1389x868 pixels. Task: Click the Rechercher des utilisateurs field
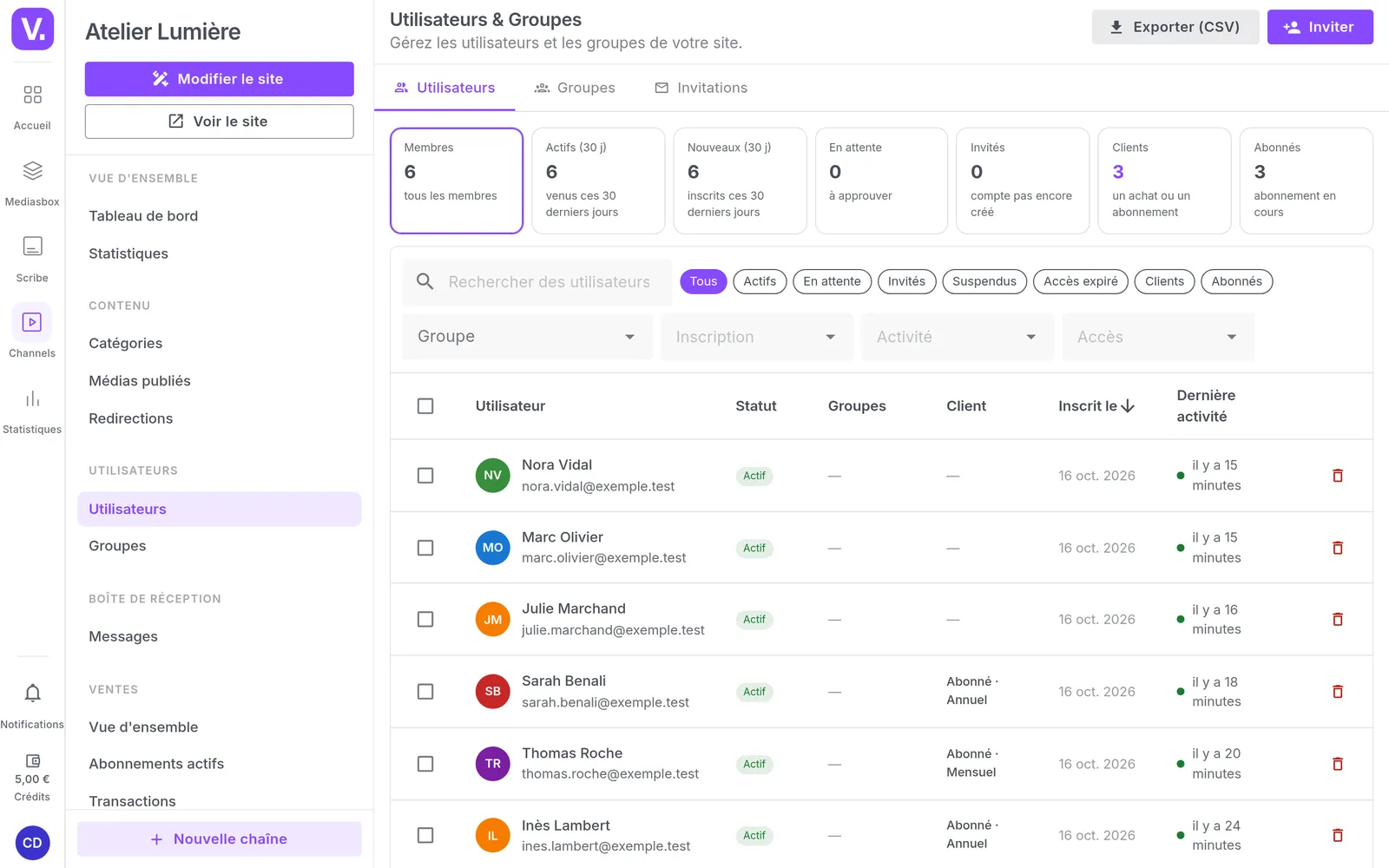(x=537, y=282)
